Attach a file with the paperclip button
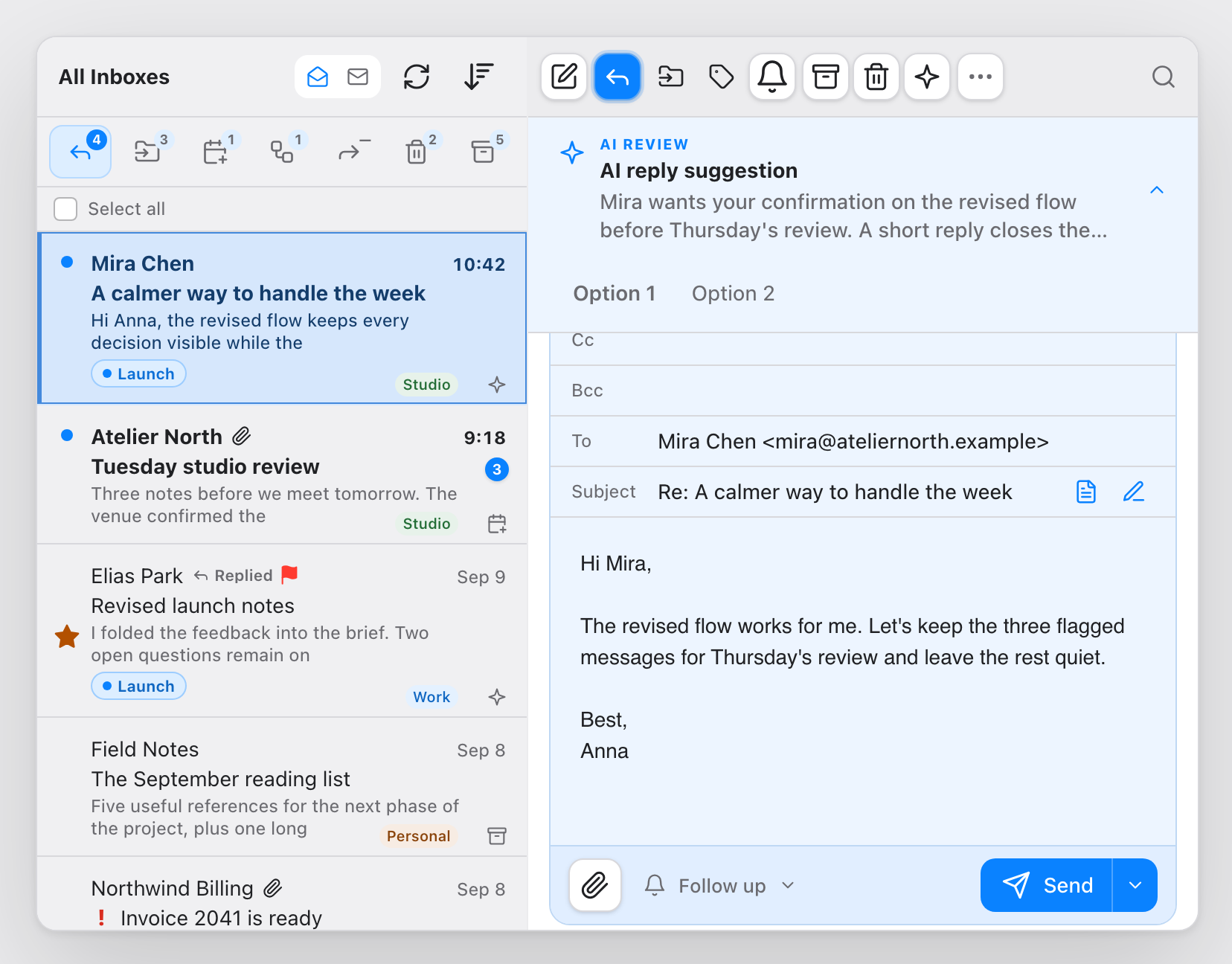The width and height of the screenshot is (1232, 964). (x=595, y=885)
